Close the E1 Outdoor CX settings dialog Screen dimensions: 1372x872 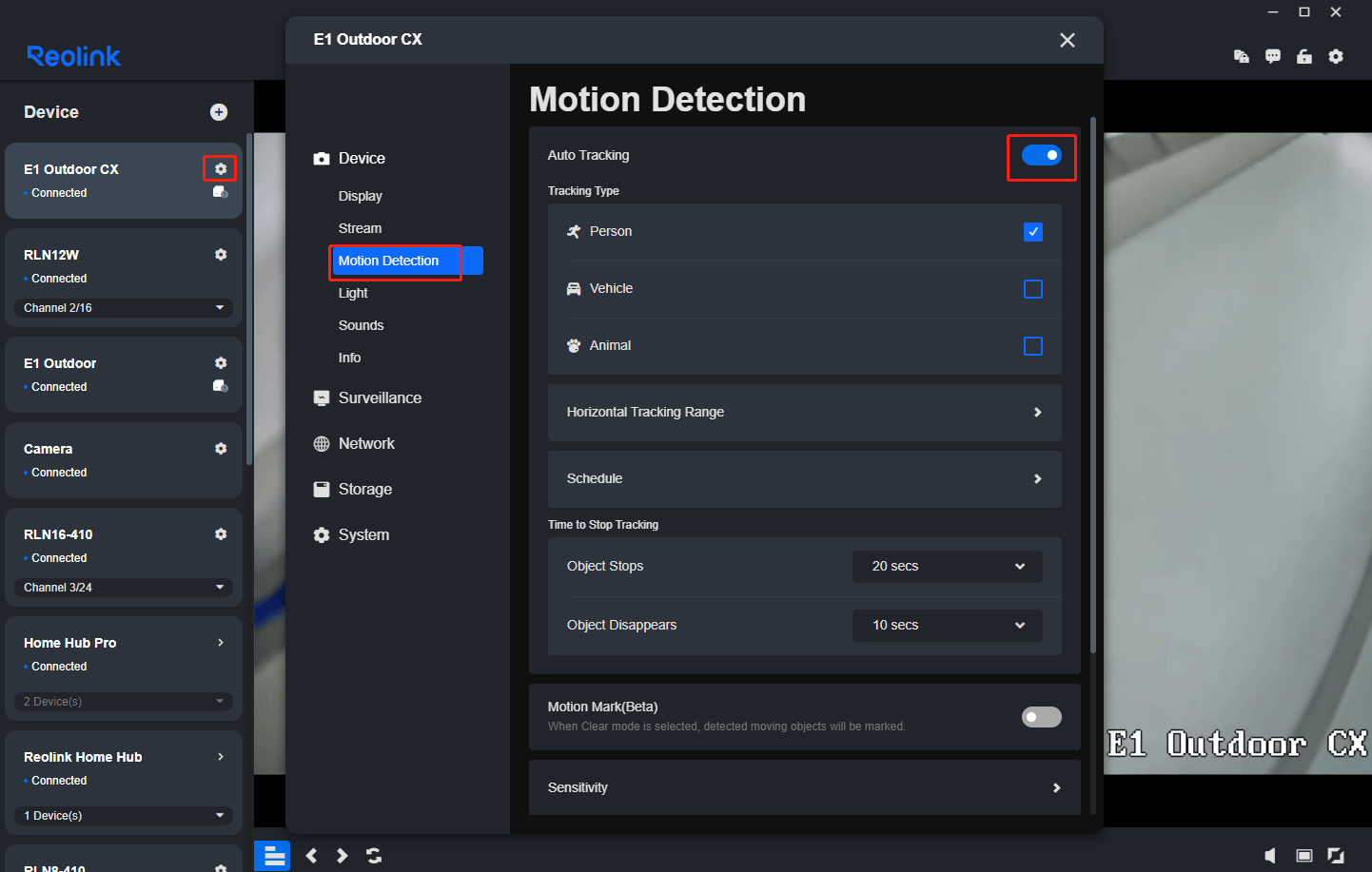(x=1068, y=40)
